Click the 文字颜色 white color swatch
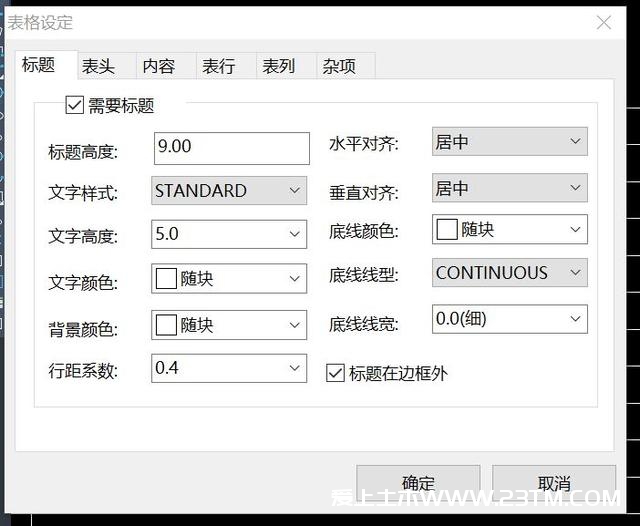Screen dimensions: 640x526 coord(166,279)
